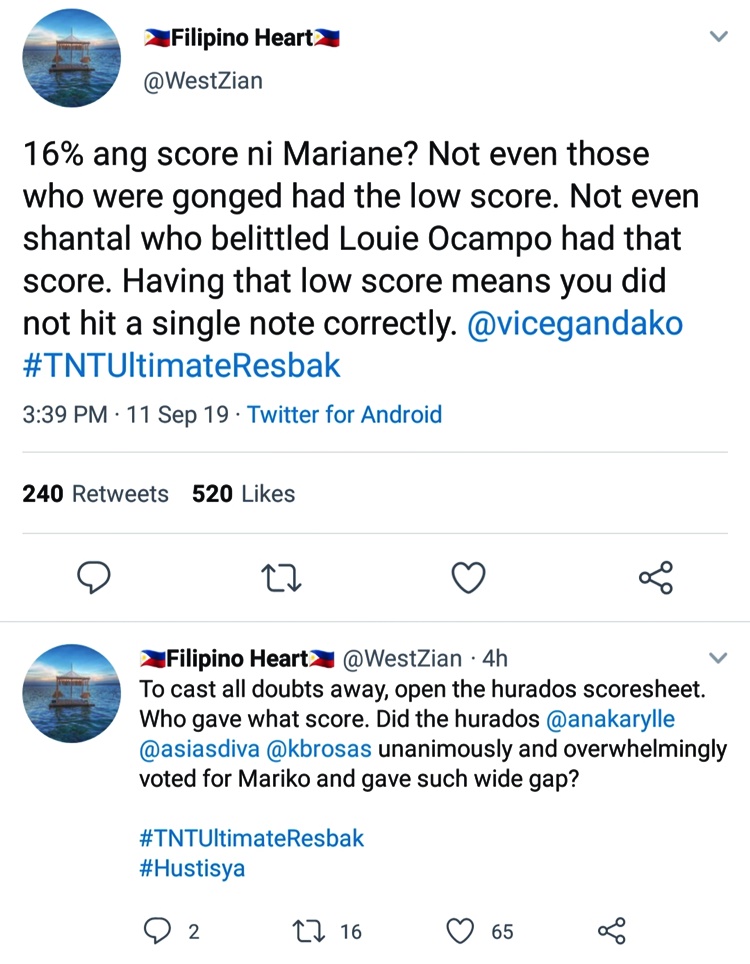Open Twitter for Android source link

(344, 414)
